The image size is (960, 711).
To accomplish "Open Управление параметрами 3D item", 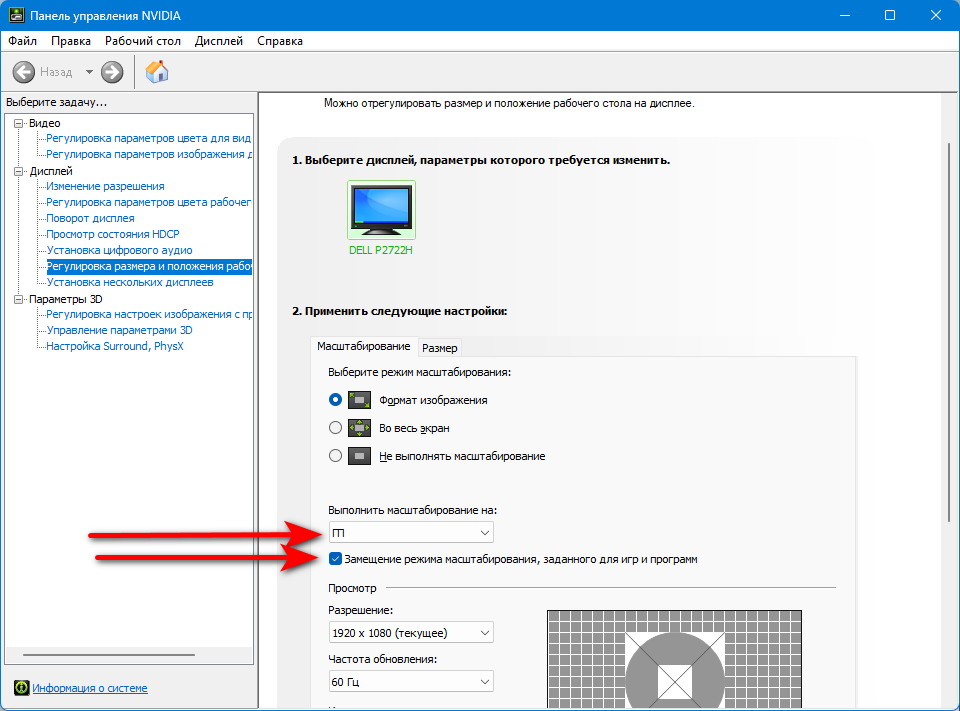I will [x=120, y=330].
